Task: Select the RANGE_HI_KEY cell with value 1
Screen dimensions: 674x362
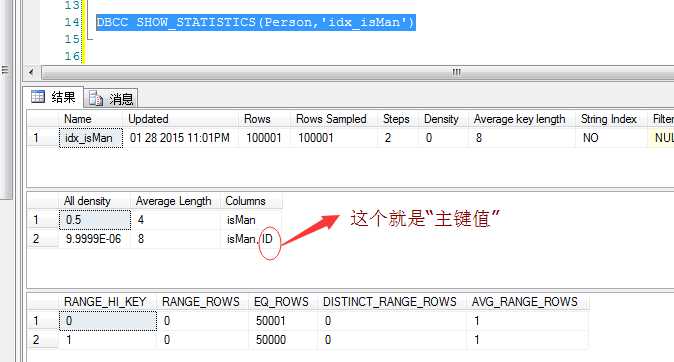Action: 107,340
